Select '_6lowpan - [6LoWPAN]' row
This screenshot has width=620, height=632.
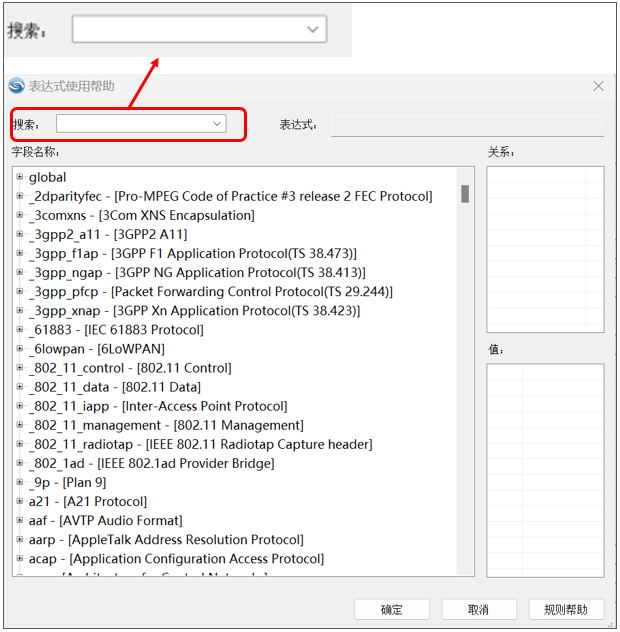point(97,349)
